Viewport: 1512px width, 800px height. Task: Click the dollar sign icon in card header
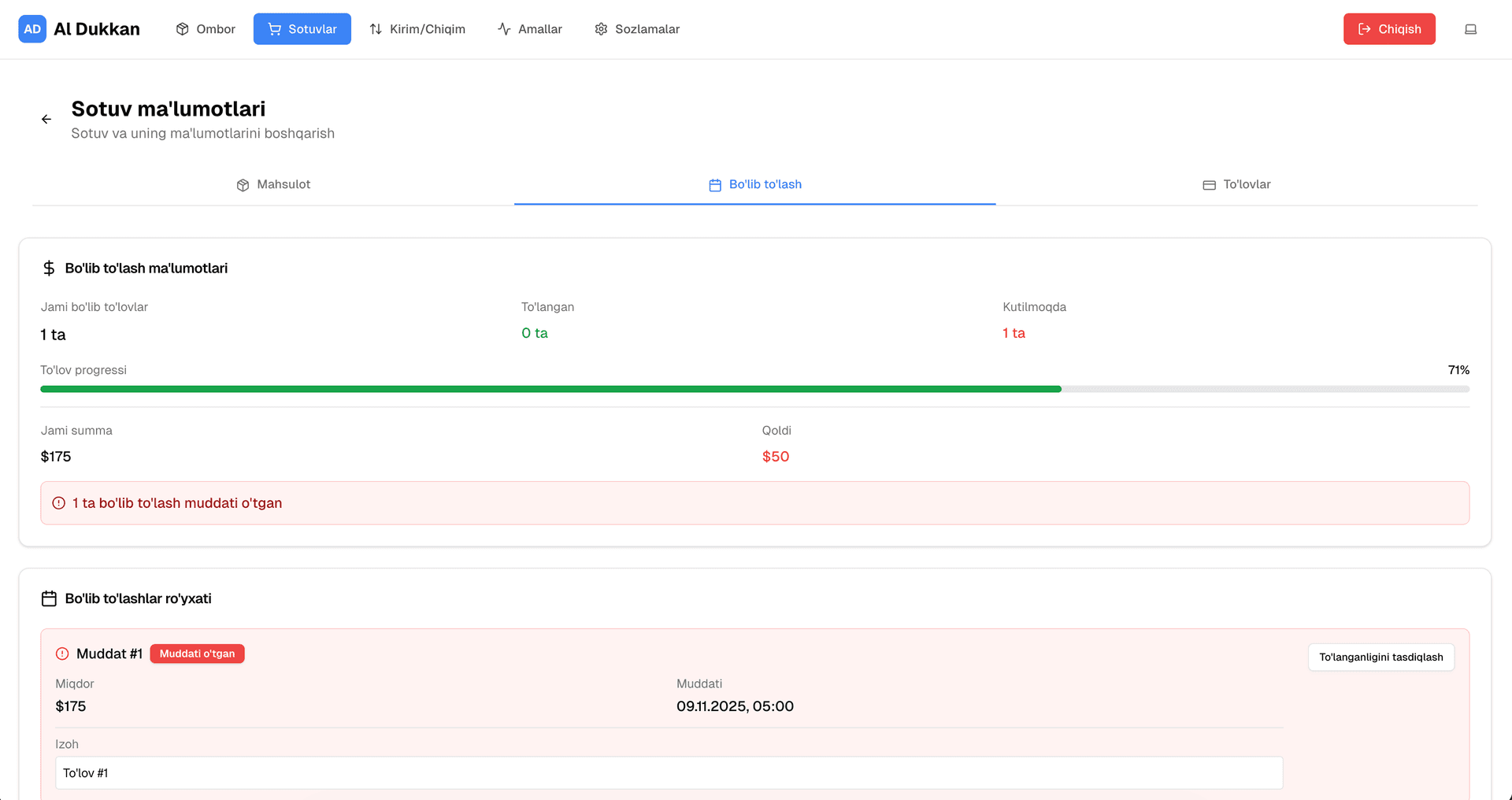click(x=49, y=269)
